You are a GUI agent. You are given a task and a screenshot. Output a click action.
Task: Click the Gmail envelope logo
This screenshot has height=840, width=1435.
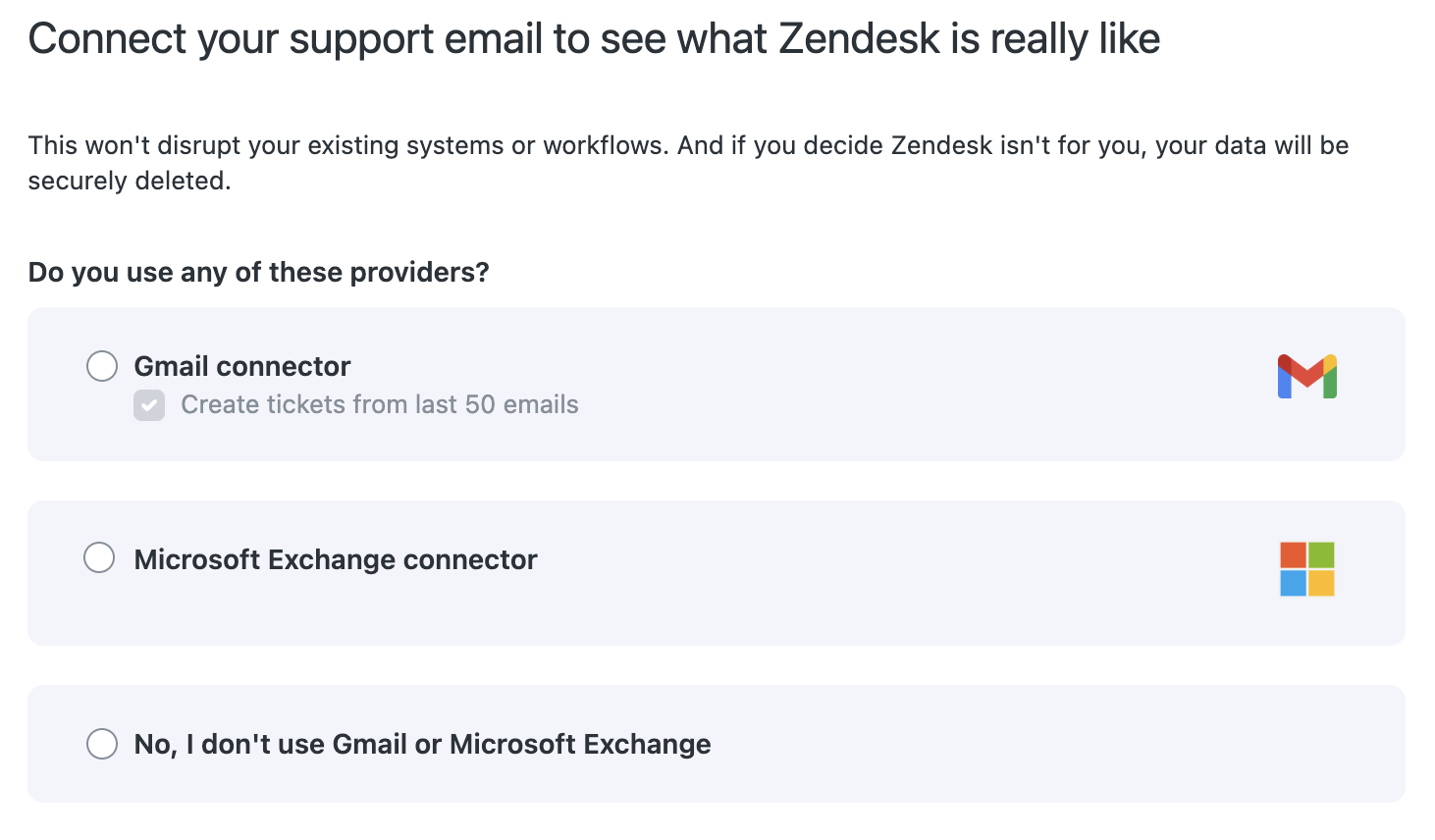click(x=1307, y=377)
